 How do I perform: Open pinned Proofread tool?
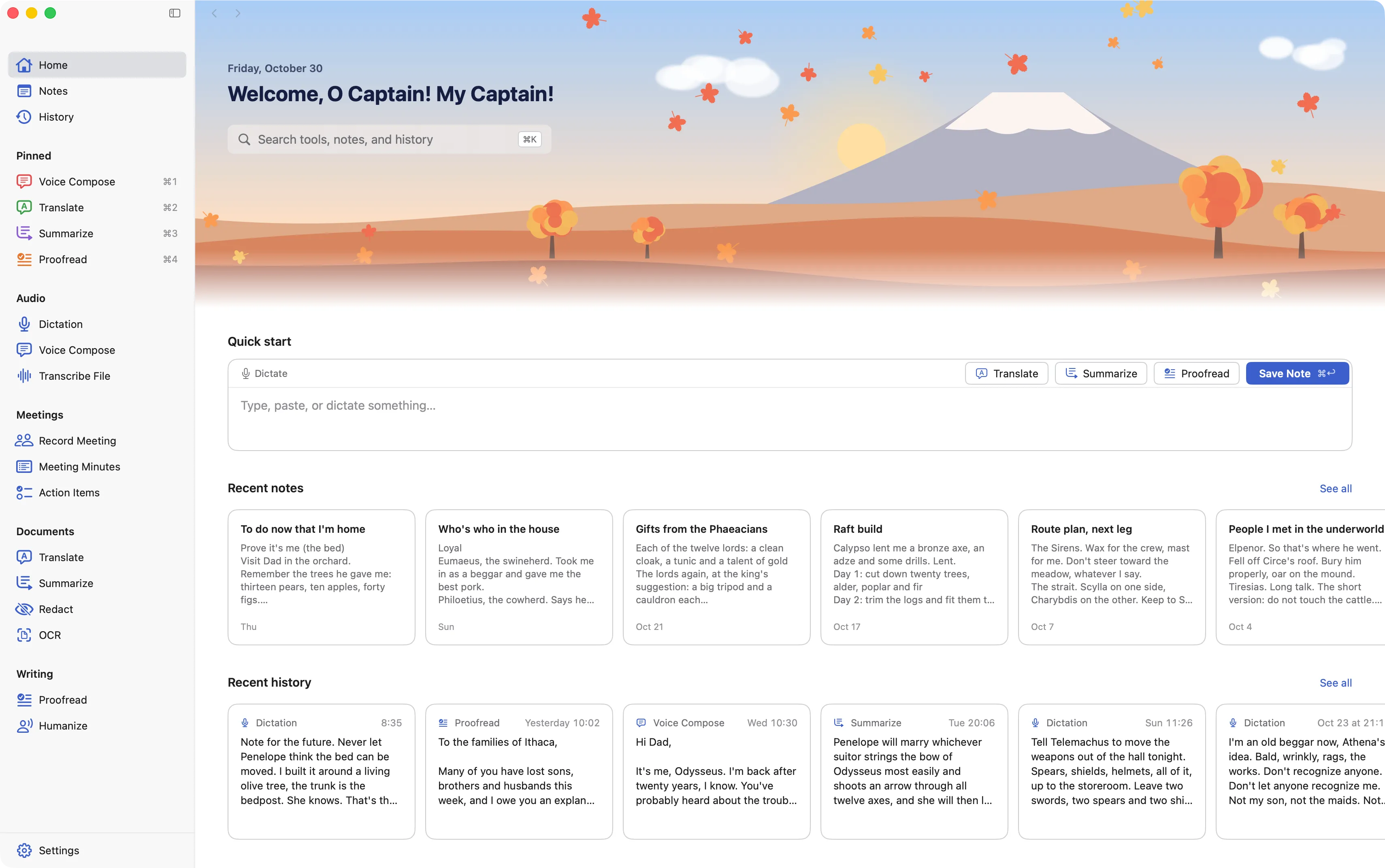pyautogui.click(x=97, y=259)
